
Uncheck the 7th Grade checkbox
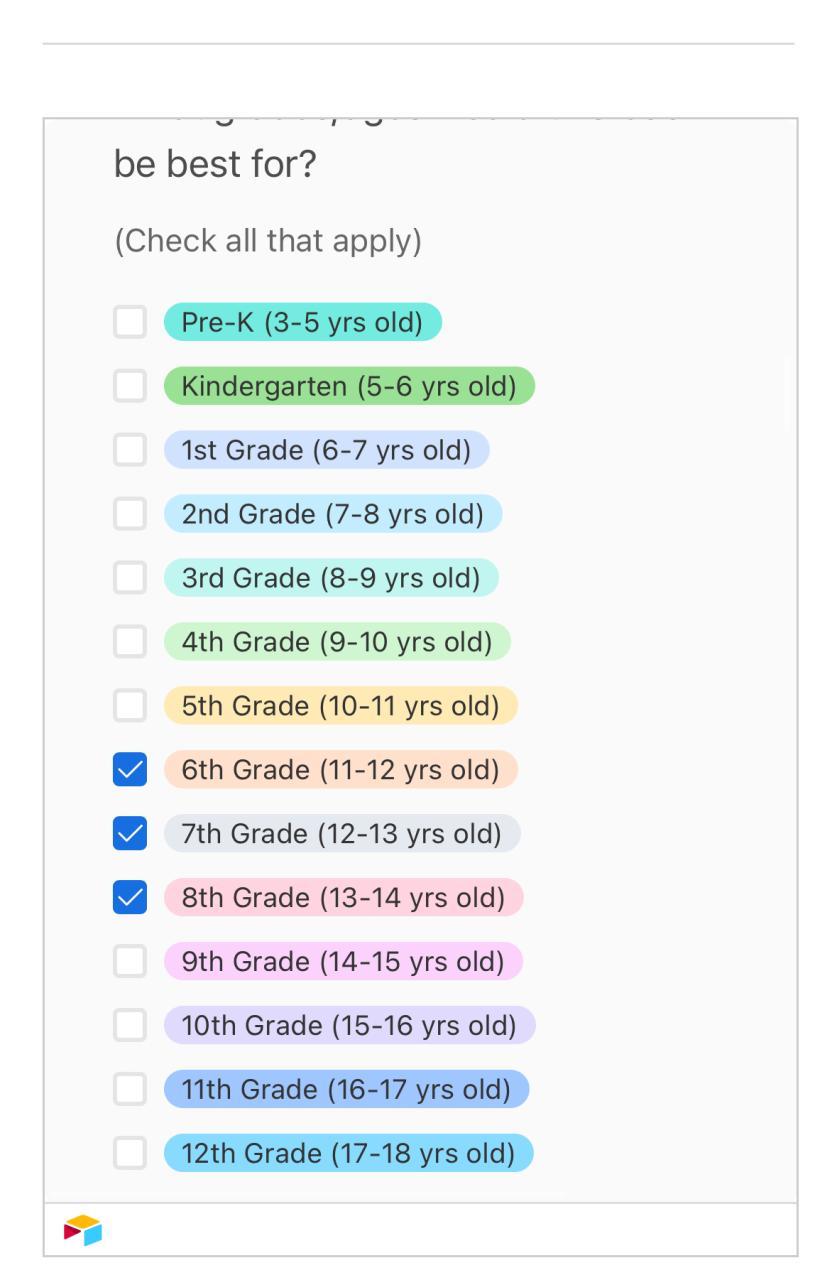point(130,834)
